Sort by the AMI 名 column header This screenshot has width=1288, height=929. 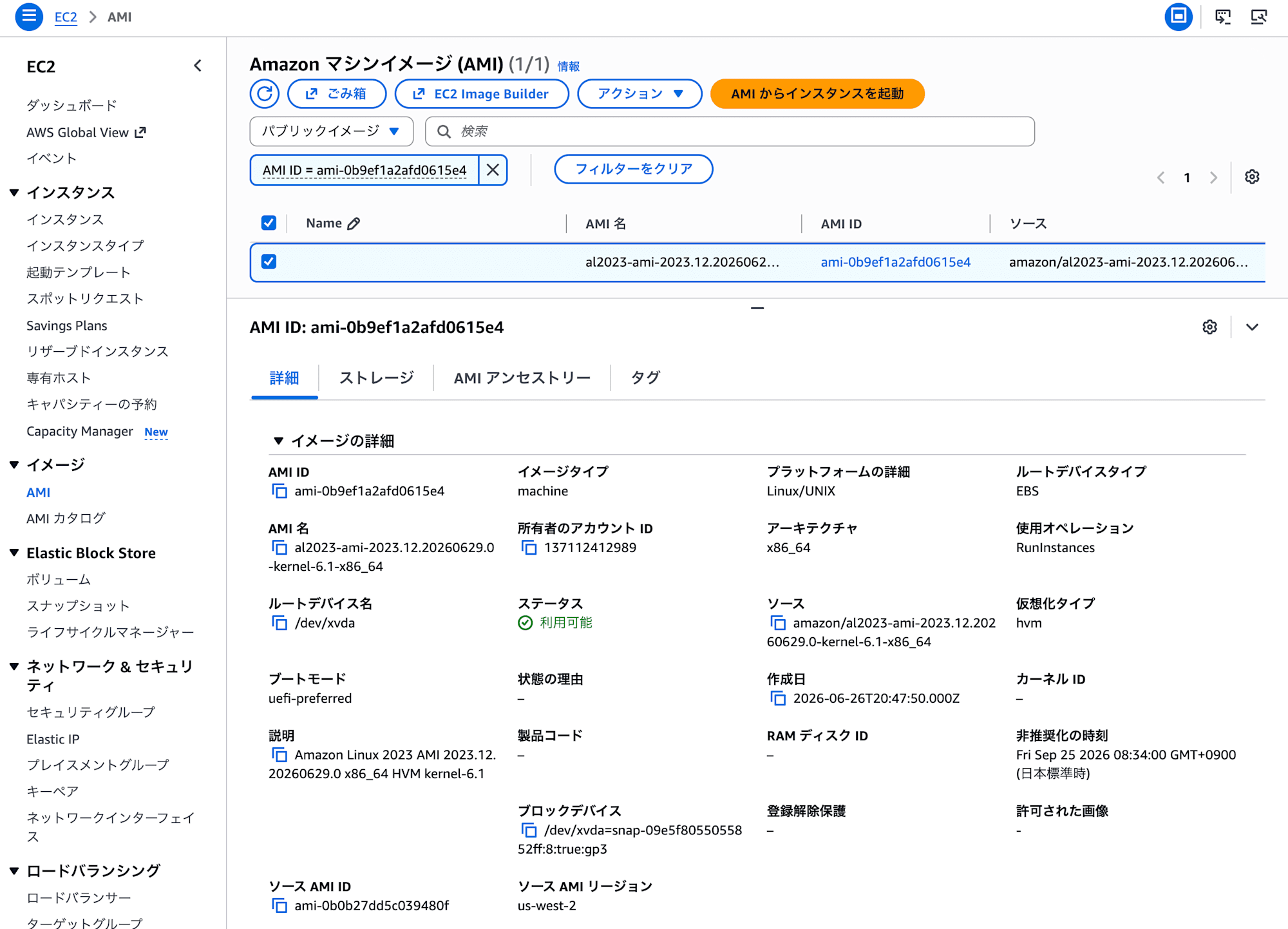point(605,224)
